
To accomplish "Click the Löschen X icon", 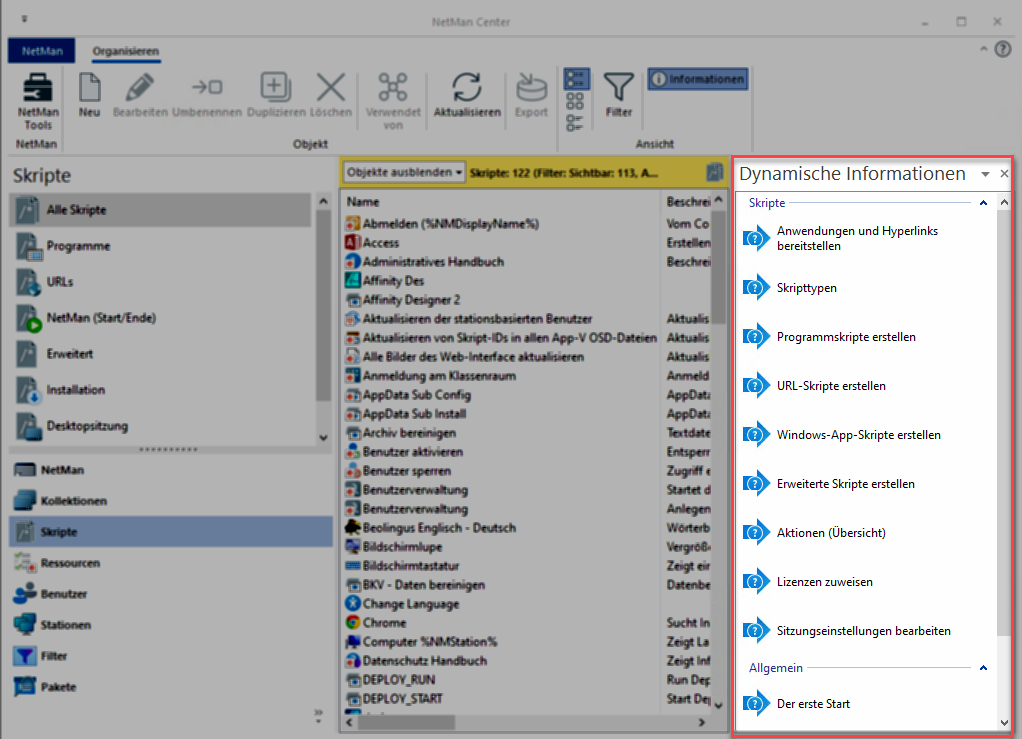I will pos(330,88).
